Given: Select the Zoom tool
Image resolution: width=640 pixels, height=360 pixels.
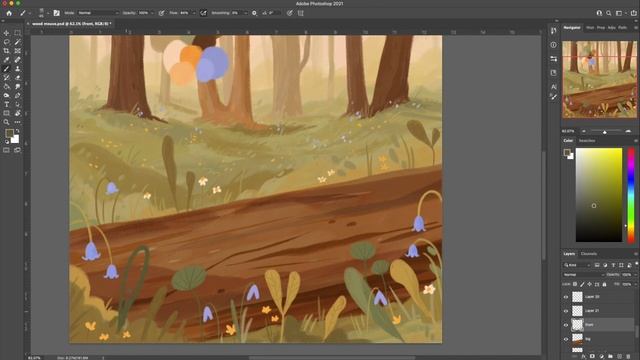Looking at the screenshot, I should coord(6,122).
